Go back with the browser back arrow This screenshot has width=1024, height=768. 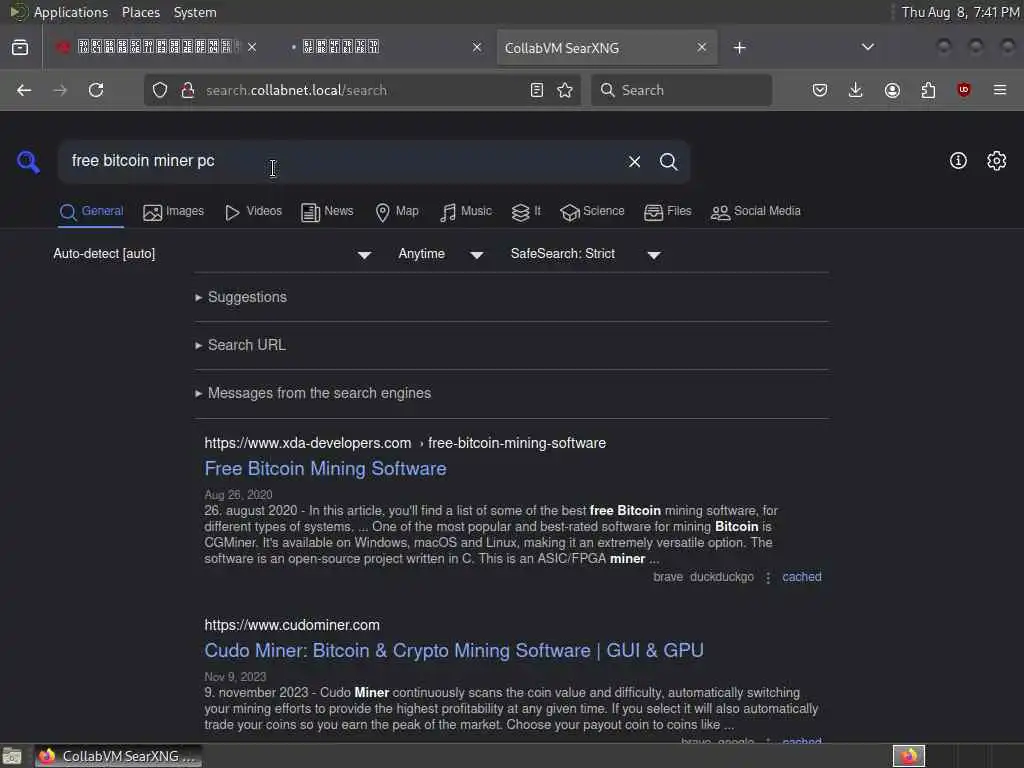pyautogui.click(x=24, y=90)
